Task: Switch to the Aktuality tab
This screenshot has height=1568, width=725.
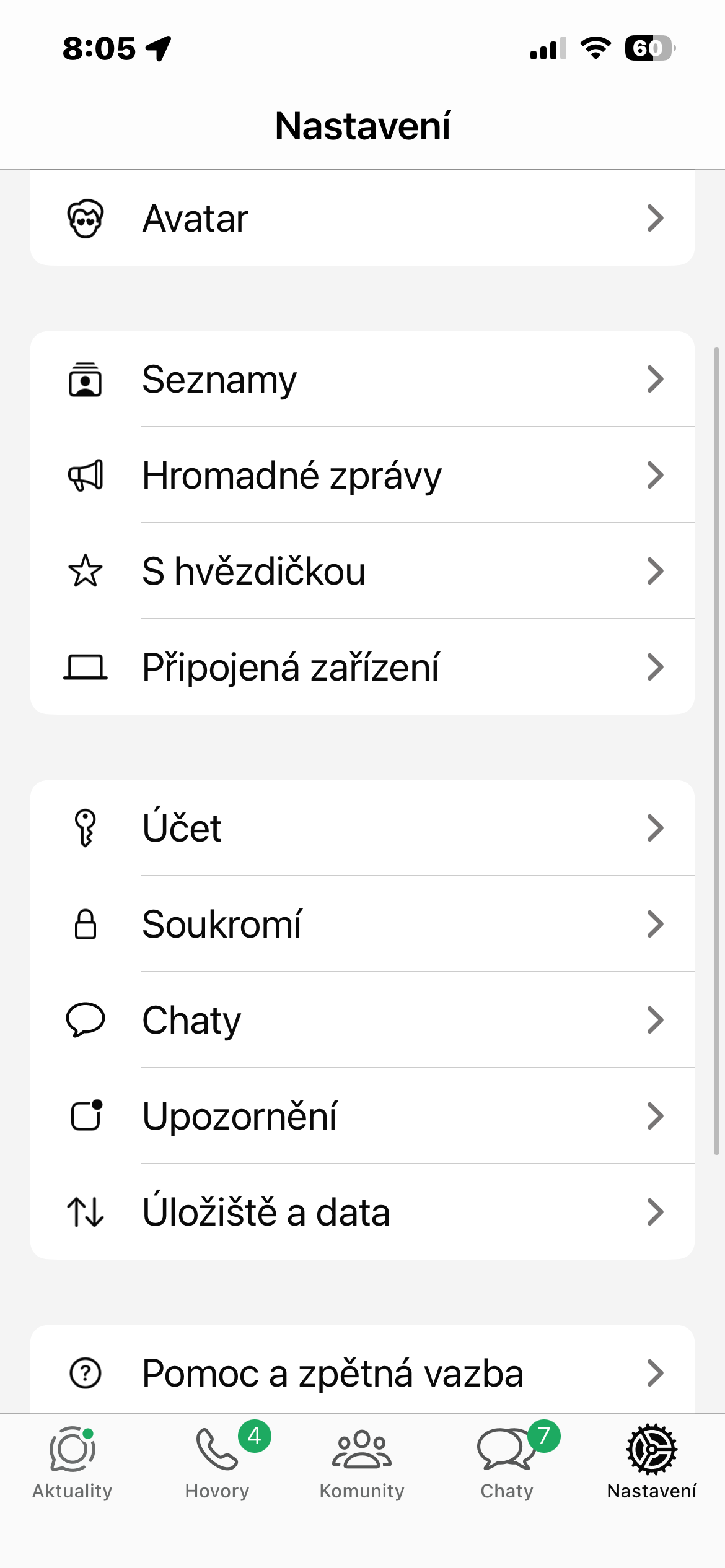Action: click(72, 1463)
